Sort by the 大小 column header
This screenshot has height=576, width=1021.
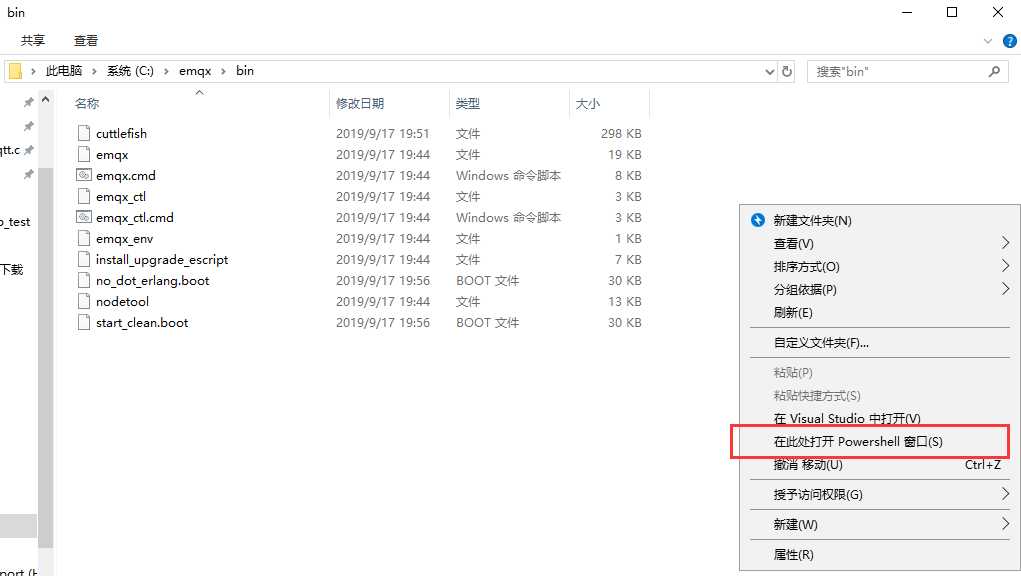[587, 103]
